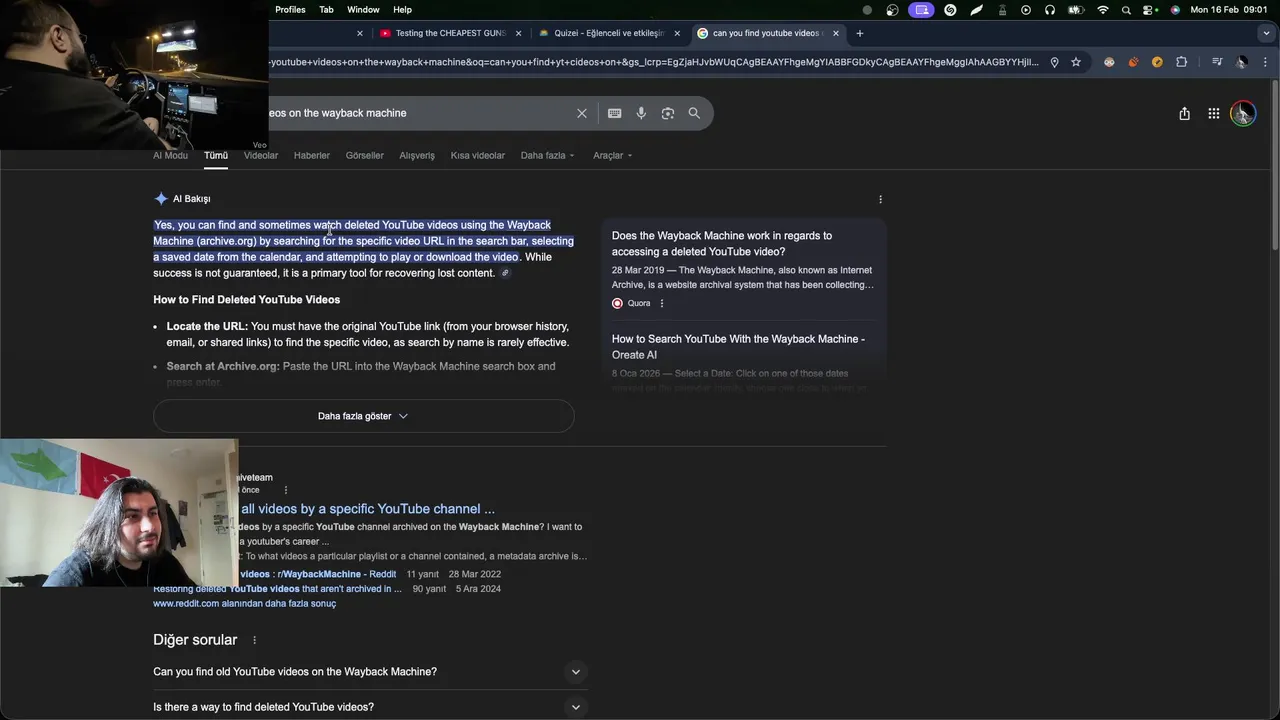The height and width of the screenshot is (720, 1280).
Task: Open macOS Control Center icon
Action: click(x=1150, y=9)
